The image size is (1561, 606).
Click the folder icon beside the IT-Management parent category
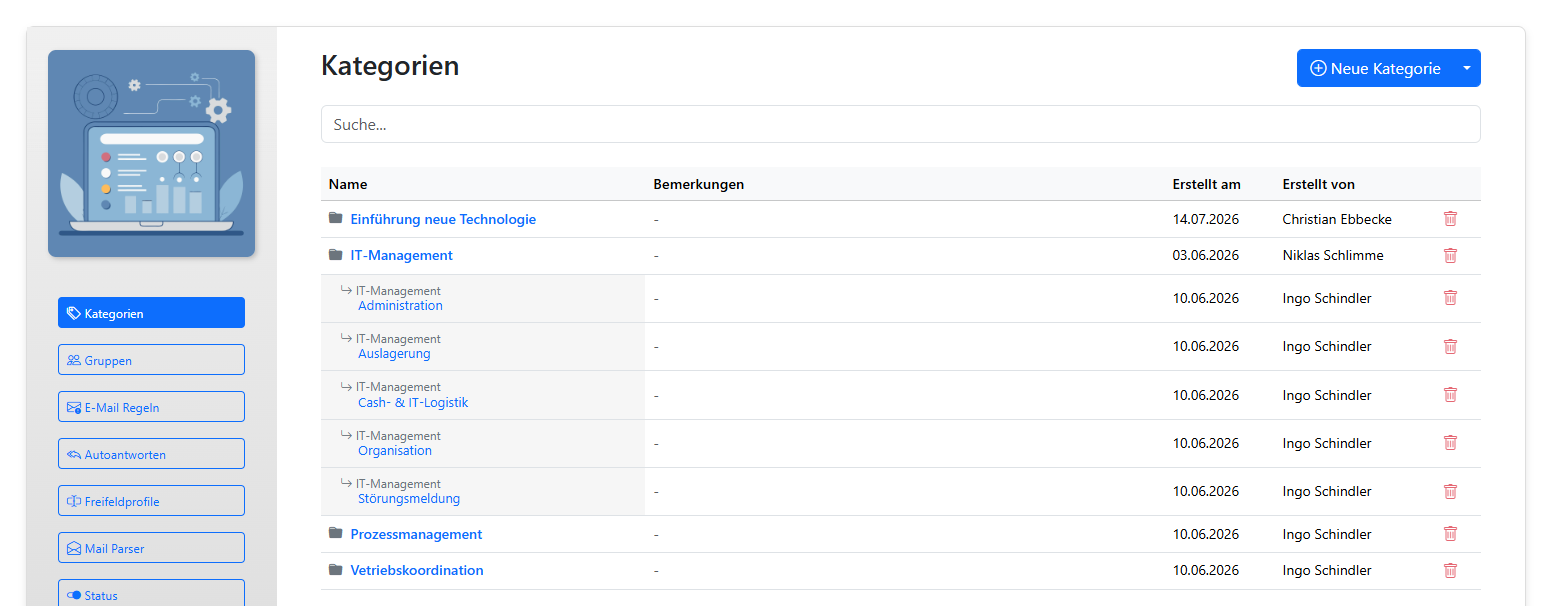click(336, 255)
